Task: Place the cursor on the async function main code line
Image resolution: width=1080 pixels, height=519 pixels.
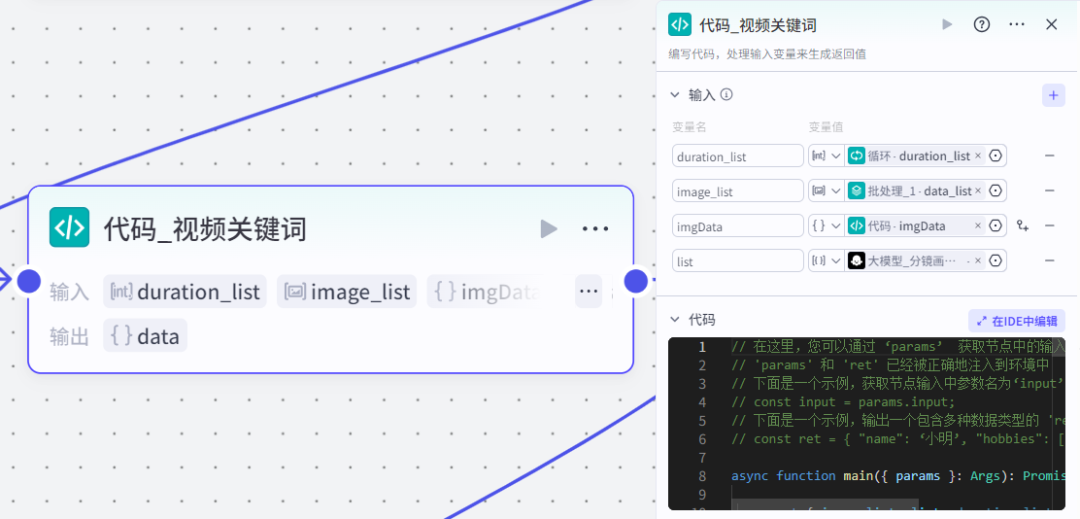Action: tap(898, 476)
